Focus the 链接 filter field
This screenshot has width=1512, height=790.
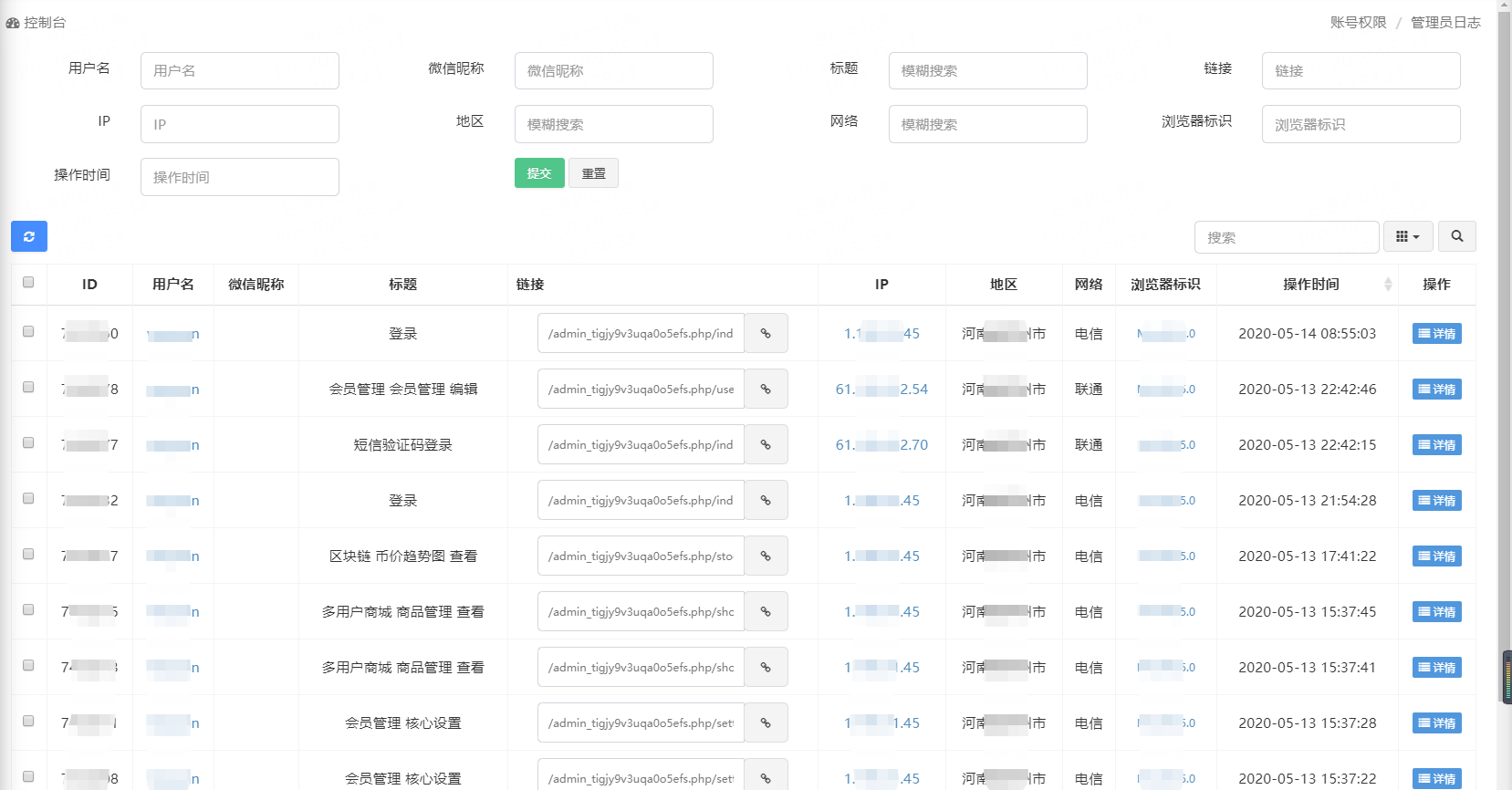(x=1361, y=70)
